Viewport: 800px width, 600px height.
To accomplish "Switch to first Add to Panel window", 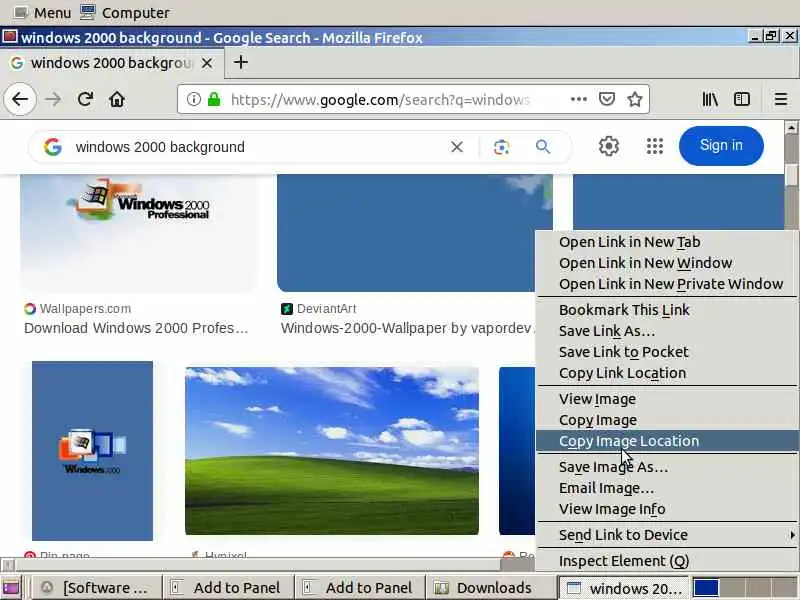I will (228, 588).
